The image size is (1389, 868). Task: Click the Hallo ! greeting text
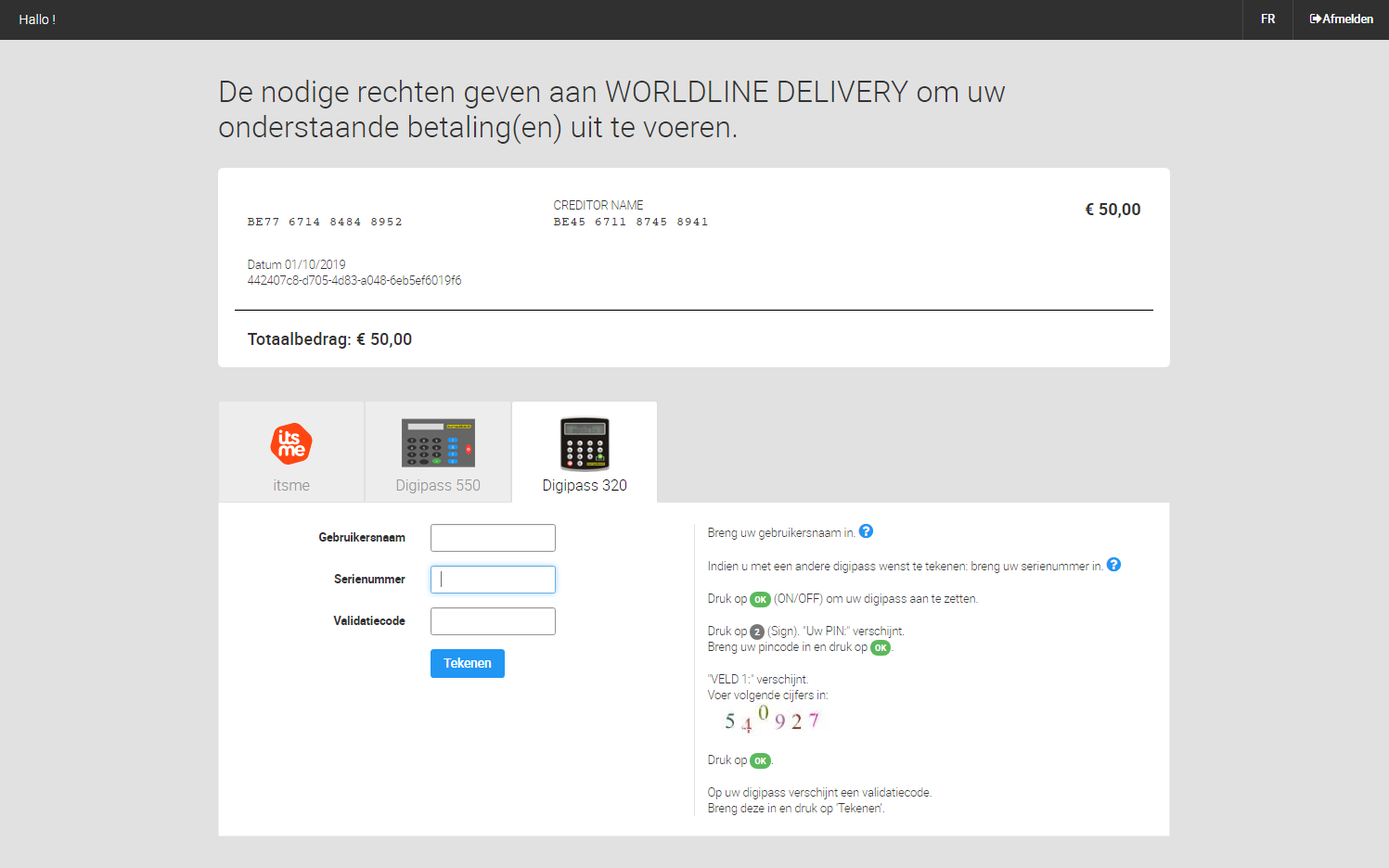(37, 19)
